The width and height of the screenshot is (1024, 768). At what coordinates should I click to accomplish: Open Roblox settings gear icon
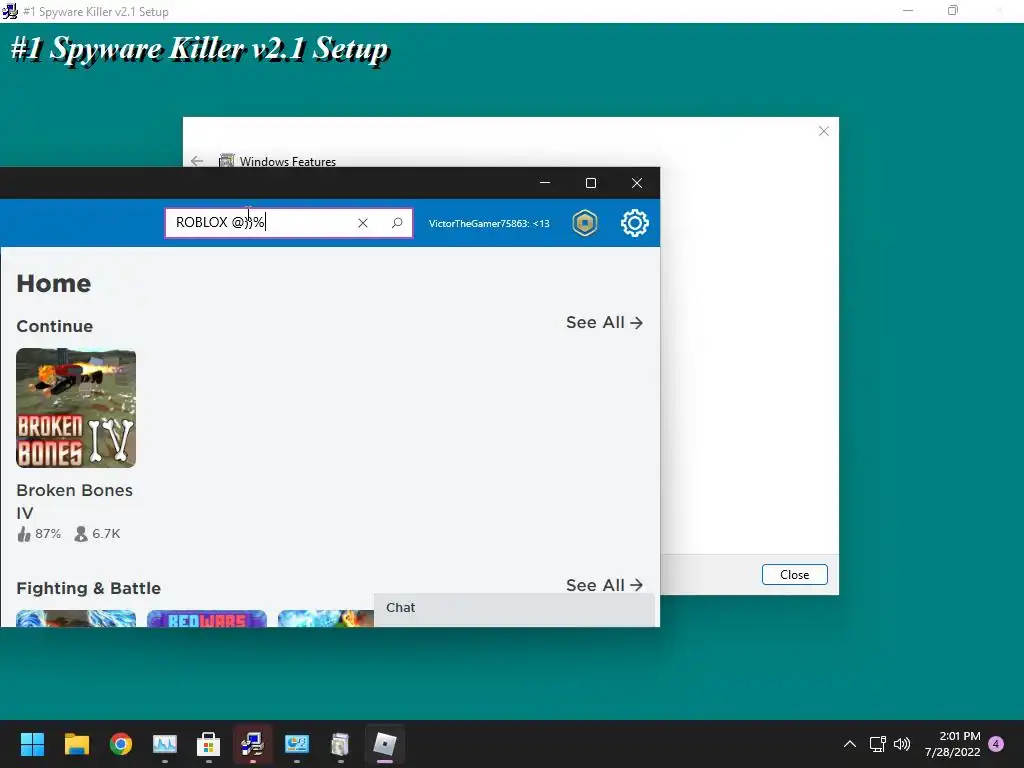tap(634, 223)
